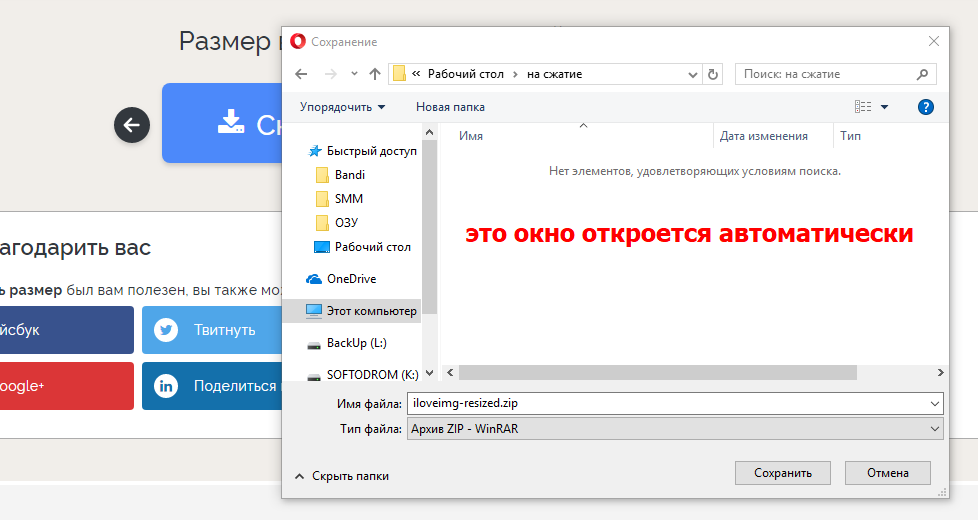This screenshot has height=520, width=978.
Task: Open the Упорядочить dropdown menu
Action: coord(342,107)
